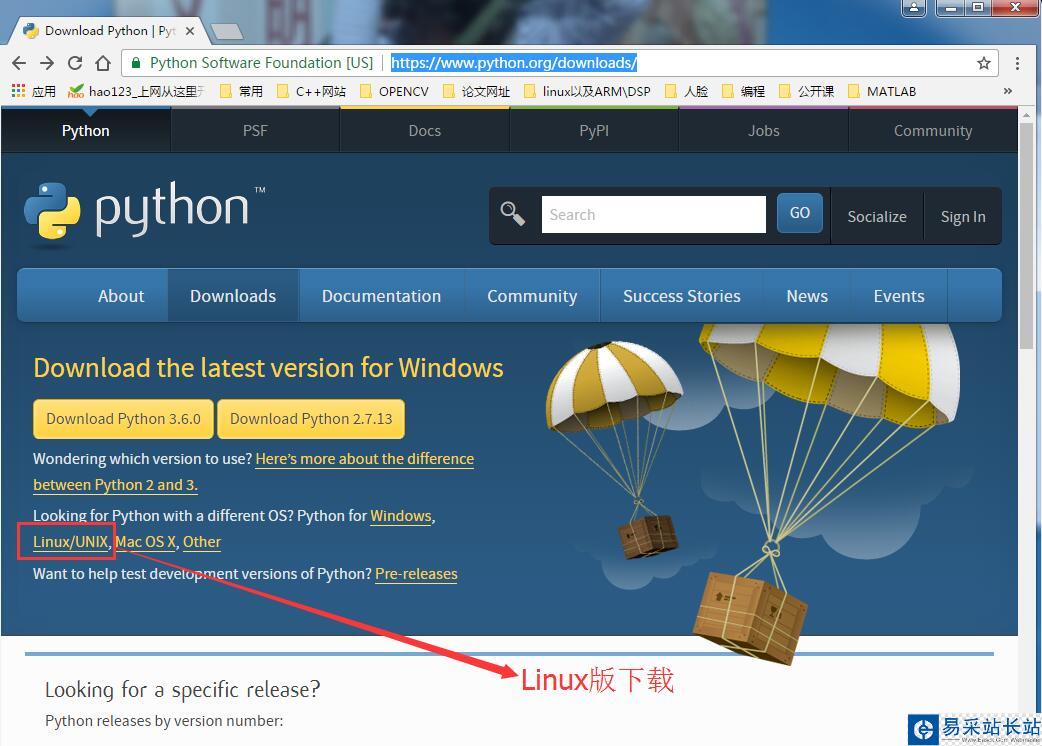Open the browser home page icon
The image size is (1042, 746).
(x=103, y=63)
